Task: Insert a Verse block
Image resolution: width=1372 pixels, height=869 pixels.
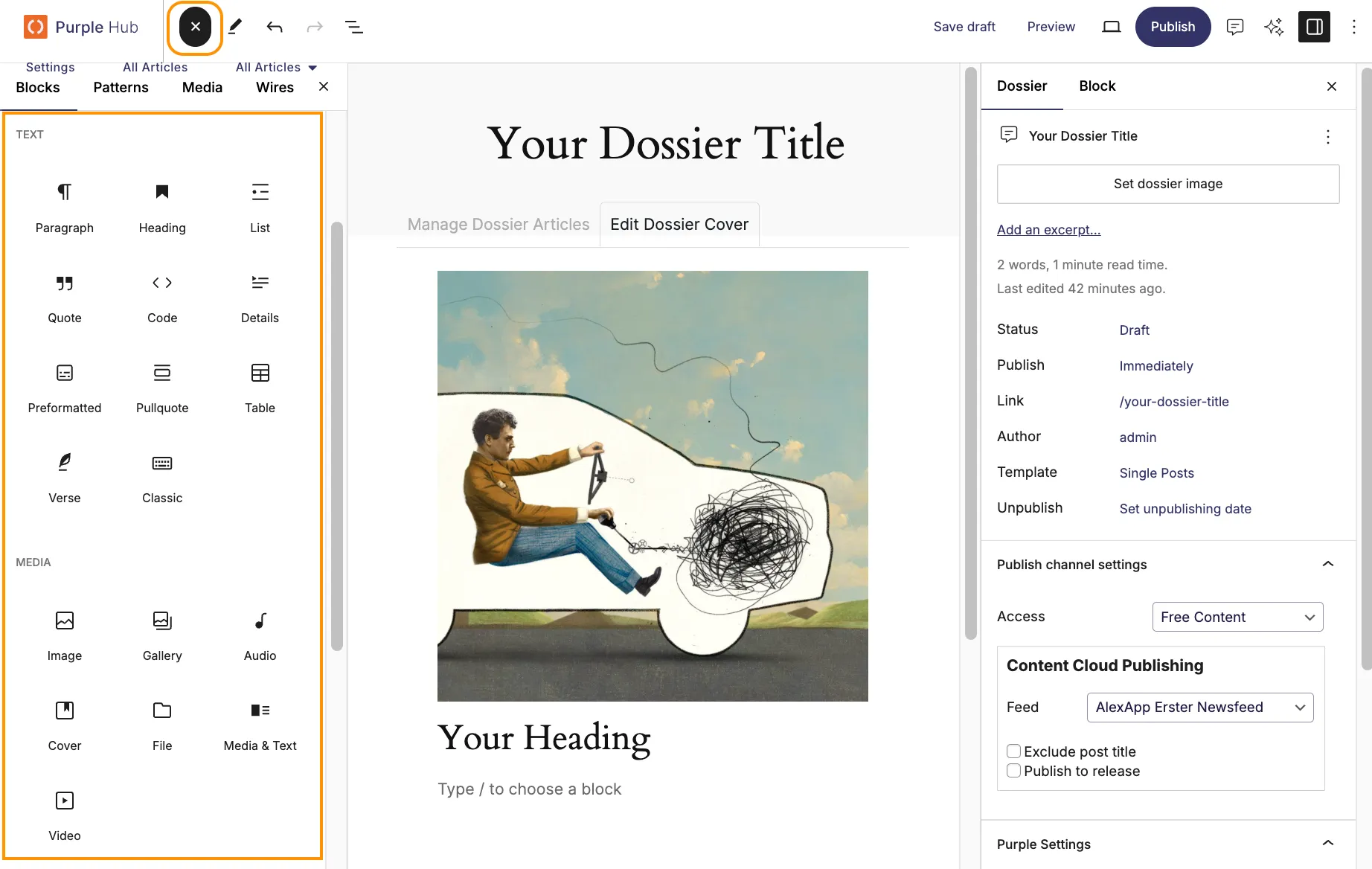Action: [65, 478]
